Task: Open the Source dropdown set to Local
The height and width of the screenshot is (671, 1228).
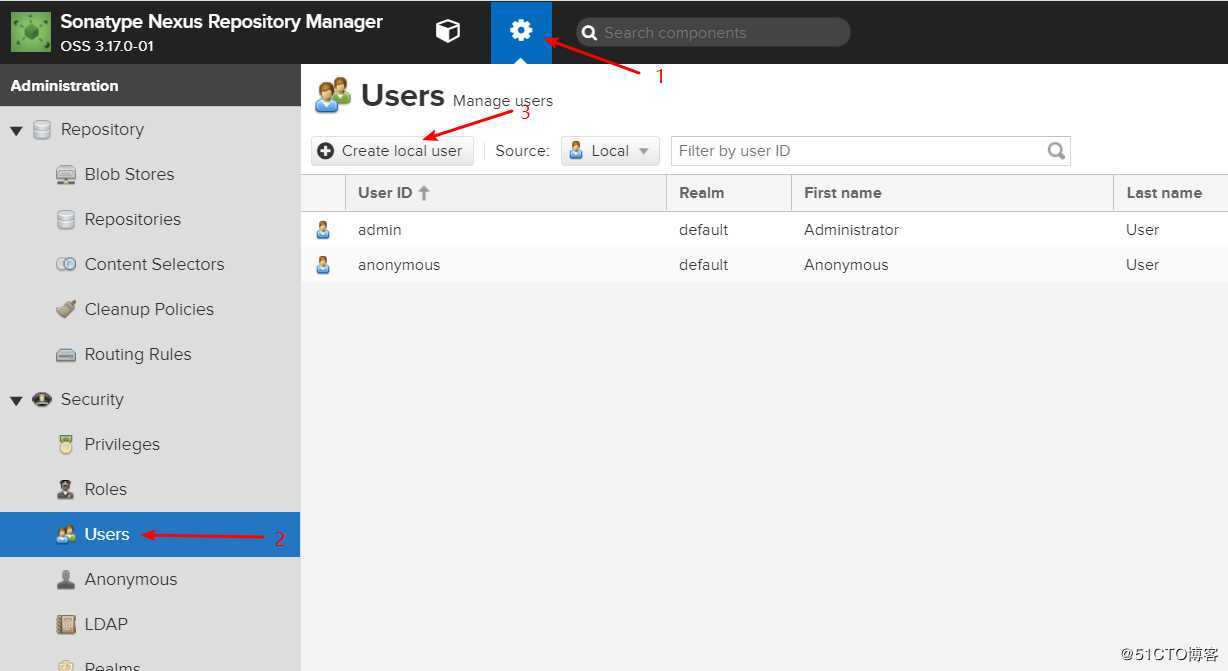Action: [x=610, y=151]
